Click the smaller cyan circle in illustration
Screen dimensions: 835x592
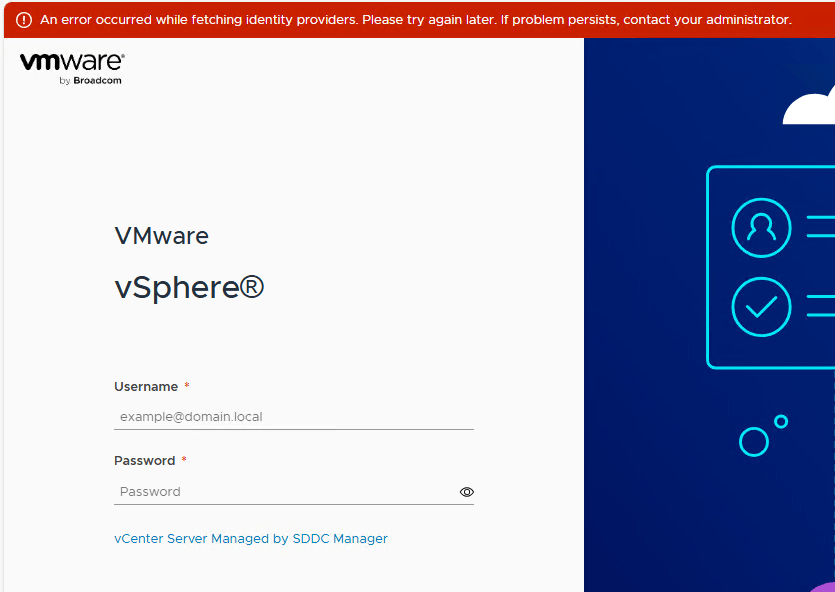[x=781, y=422]
